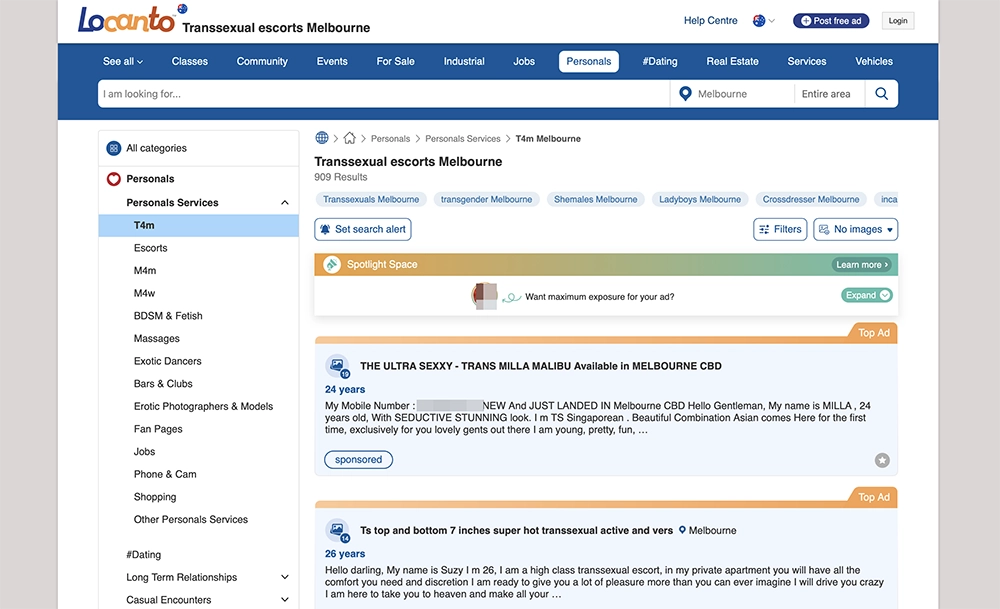
Task: Click the 'I am looking for' search field
Action: (380, 94)
